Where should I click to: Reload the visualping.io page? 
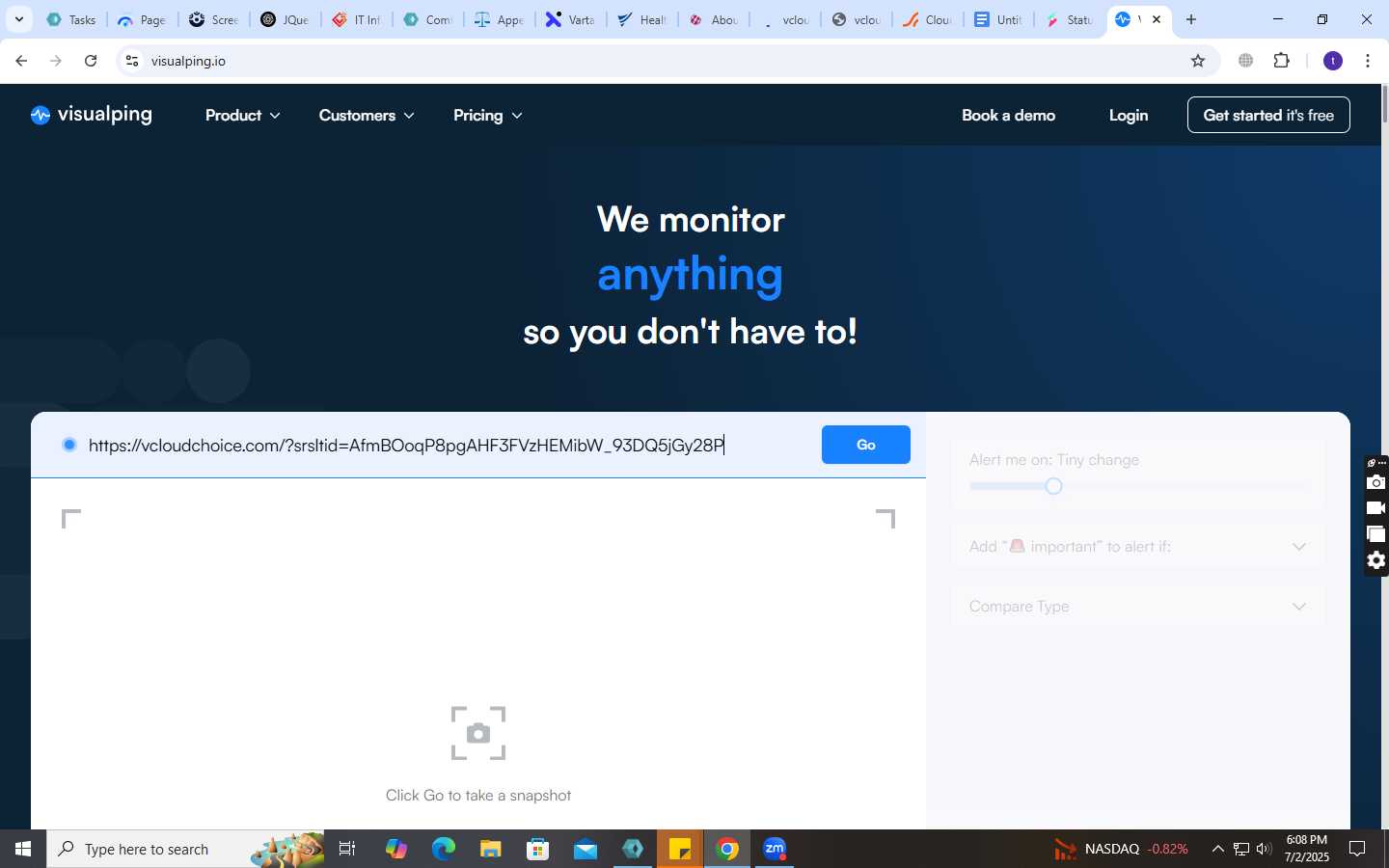91,61
